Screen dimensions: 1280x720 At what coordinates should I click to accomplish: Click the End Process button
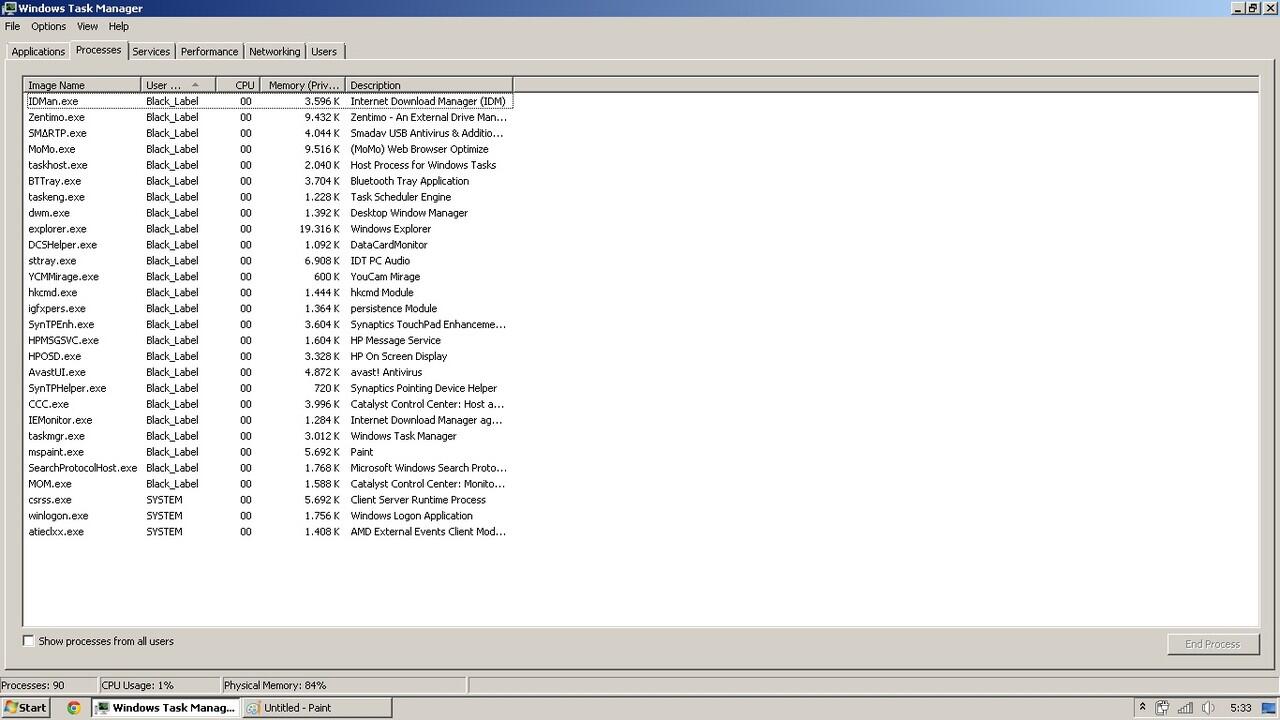(x=1213, y=644)
